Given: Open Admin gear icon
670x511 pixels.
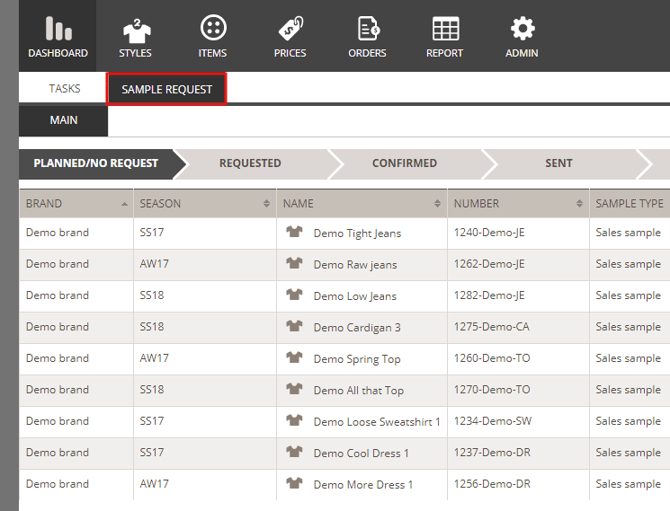Looking at the screenshot, I should point(522,29).
